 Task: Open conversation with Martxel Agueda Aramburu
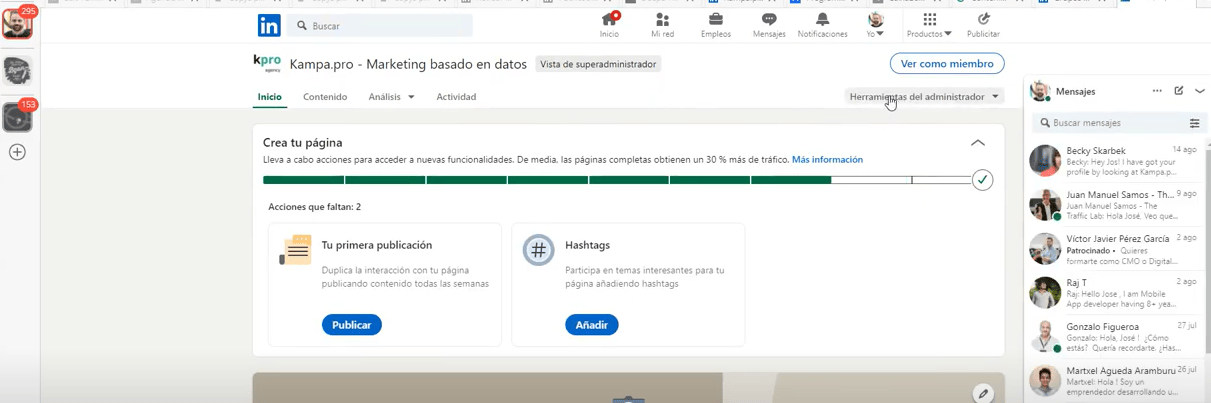coord(1115,381)
